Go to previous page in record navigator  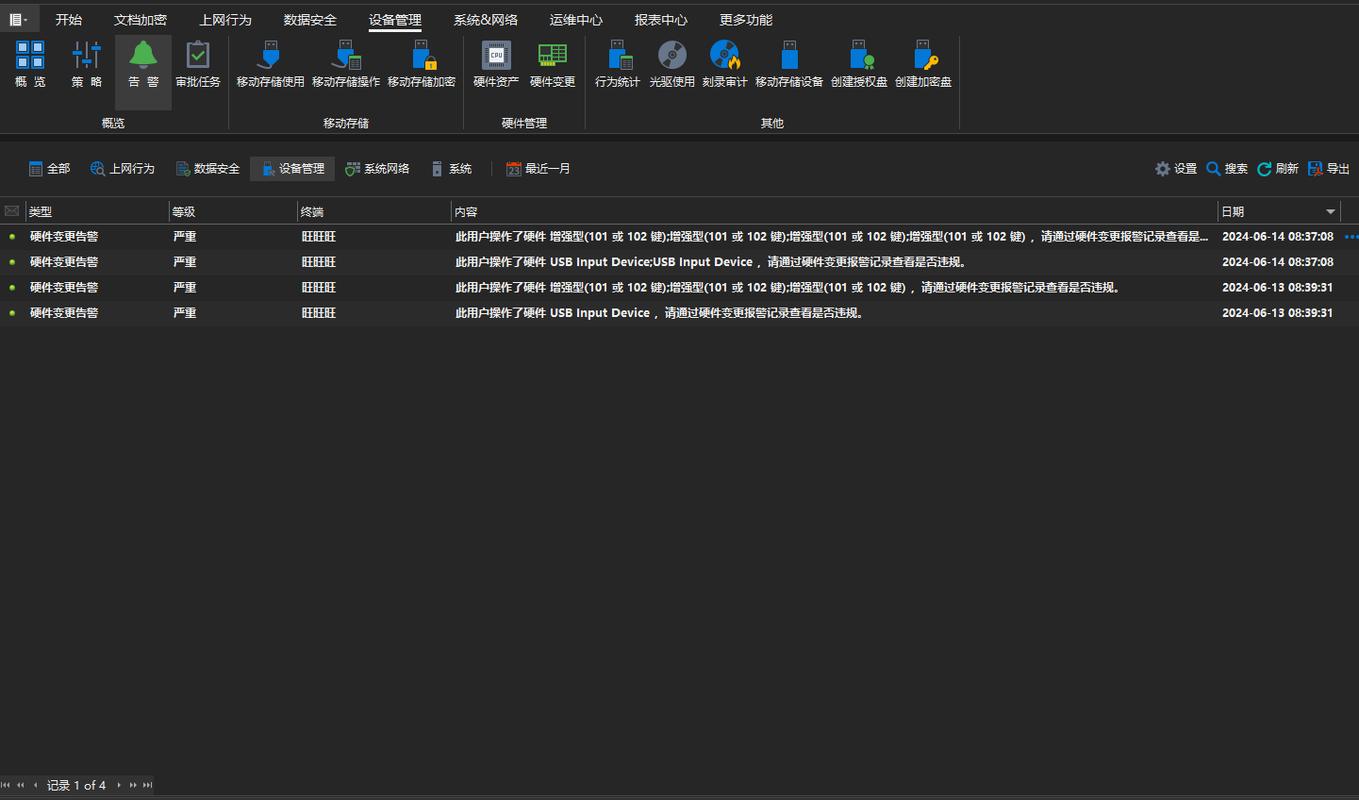coord(20,785)
